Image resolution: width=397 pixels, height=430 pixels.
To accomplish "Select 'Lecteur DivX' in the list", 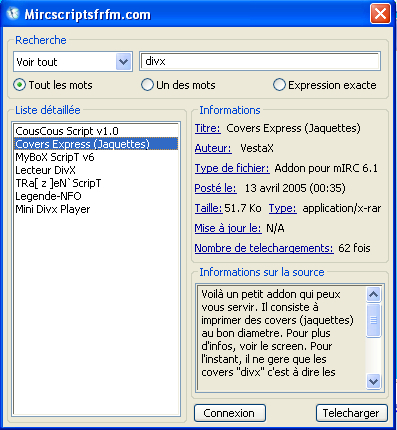I will click(x=96, y=170).
